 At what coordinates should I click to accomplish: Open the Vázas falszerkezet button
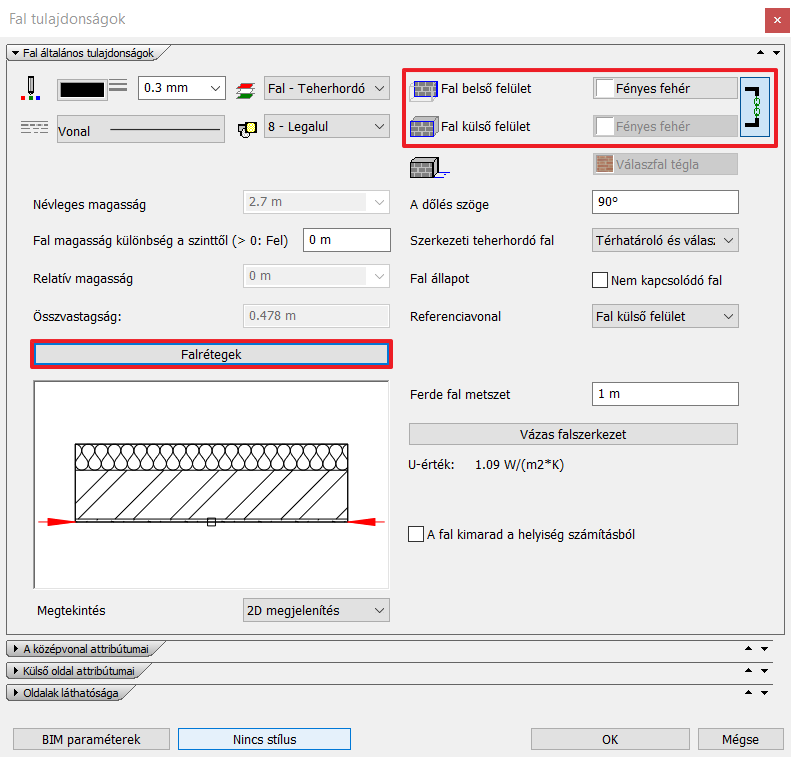pyautogui.click(x=573, y=434)
